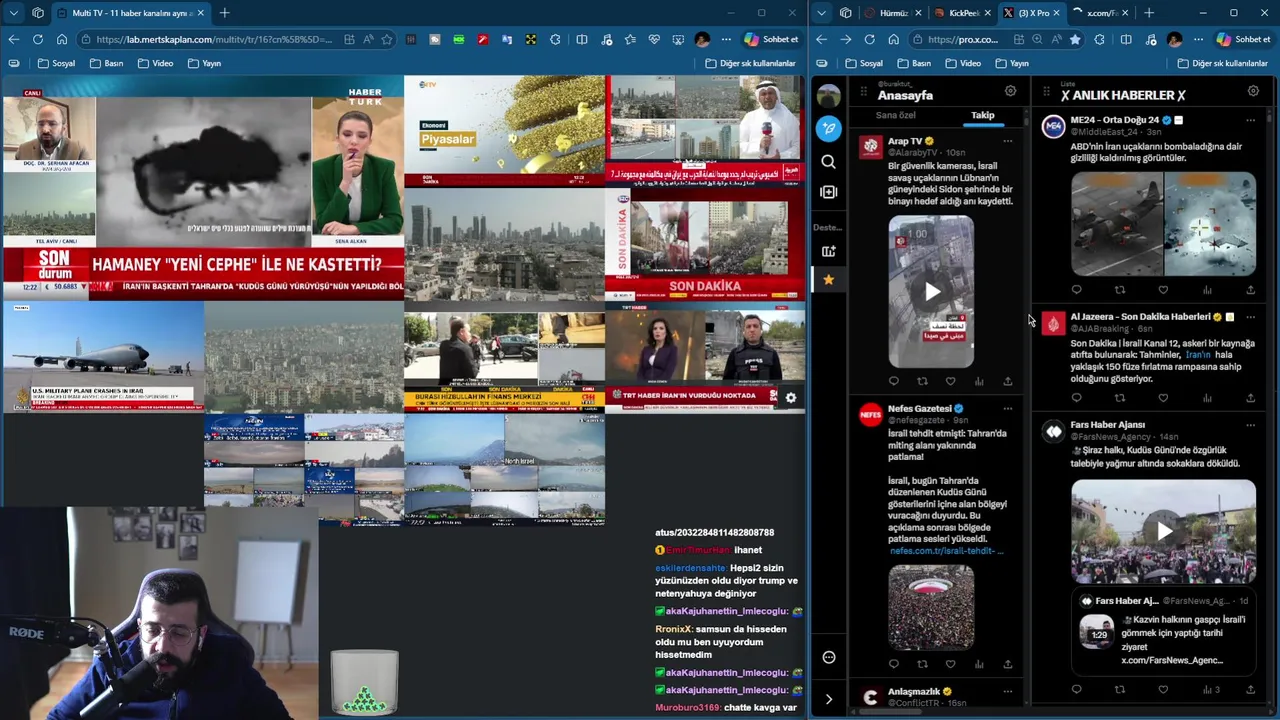Select the U.S. military plane crashes stream
1280x720 pixels.
pos(103,357)
